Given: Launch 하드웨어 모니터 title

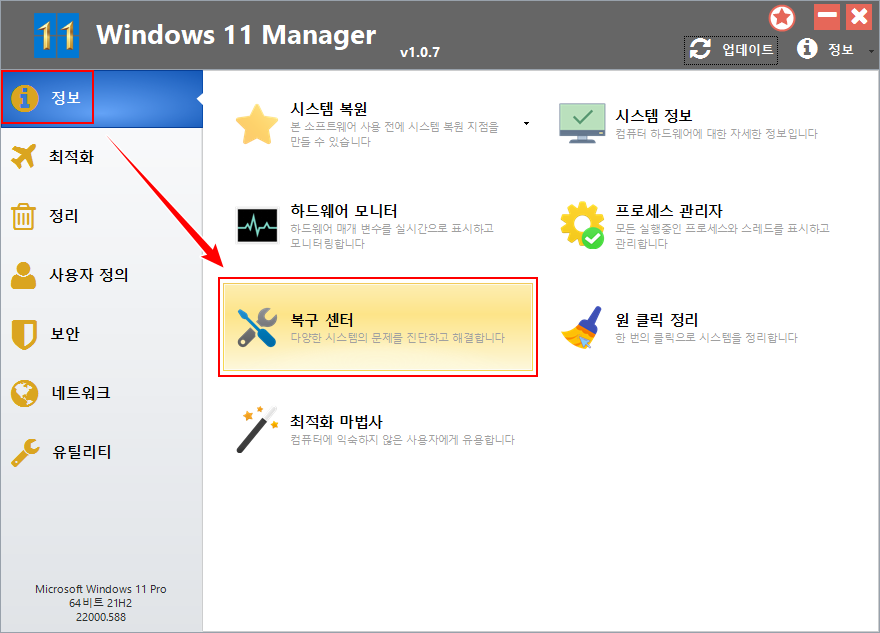Looking at the screenshot, I should [343, 211].
